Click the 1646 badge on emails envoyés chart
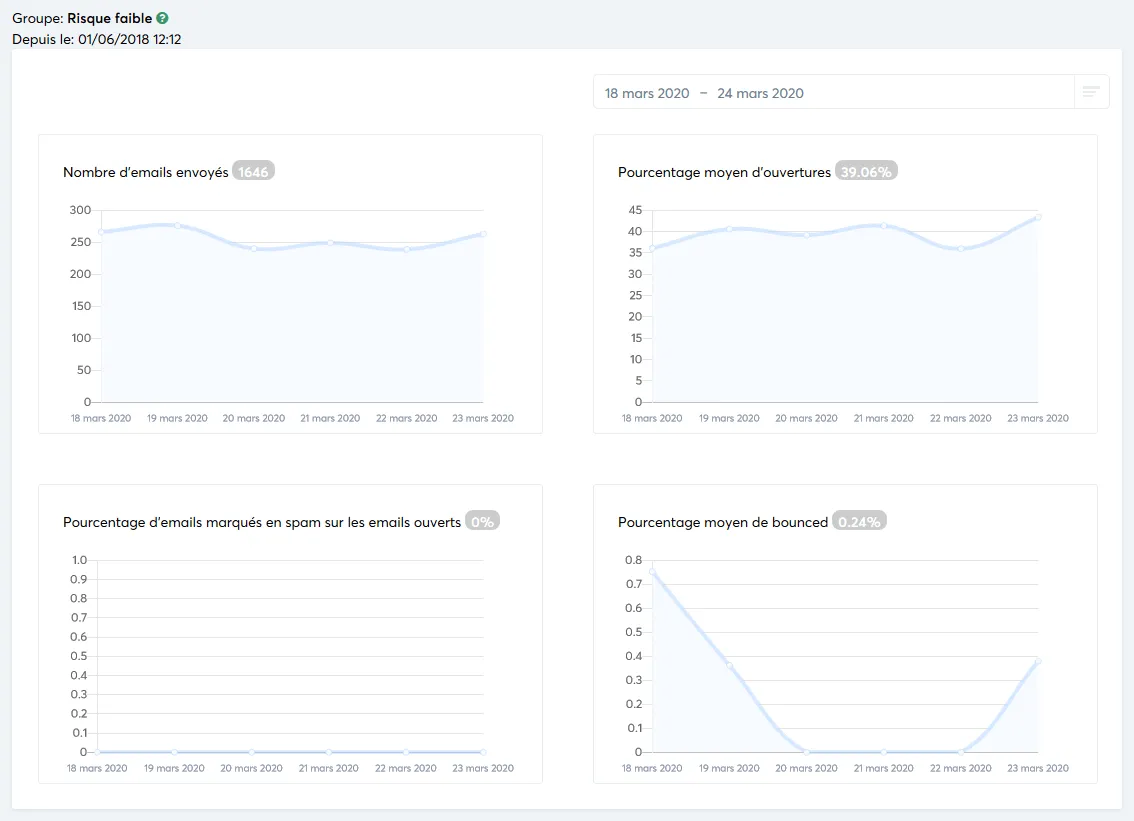The width and height of the screenshot is (1134, 821). (253, 170)
